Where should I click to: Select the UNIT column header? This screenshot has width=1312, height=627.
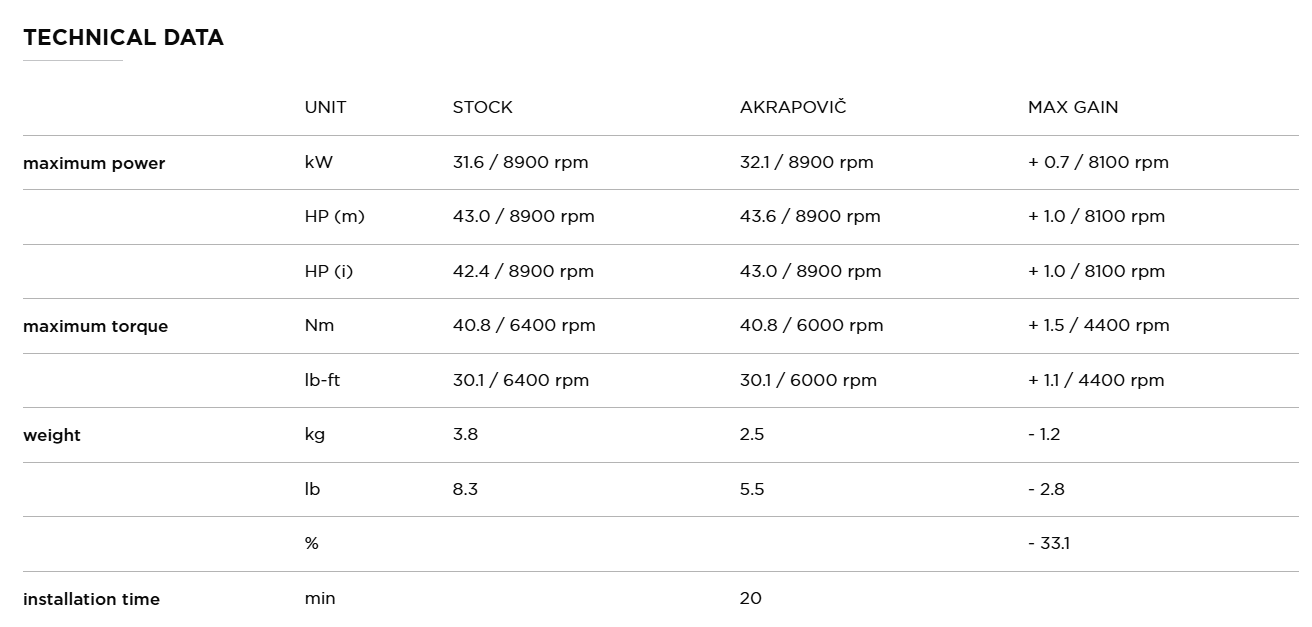[x=325, y=107]
